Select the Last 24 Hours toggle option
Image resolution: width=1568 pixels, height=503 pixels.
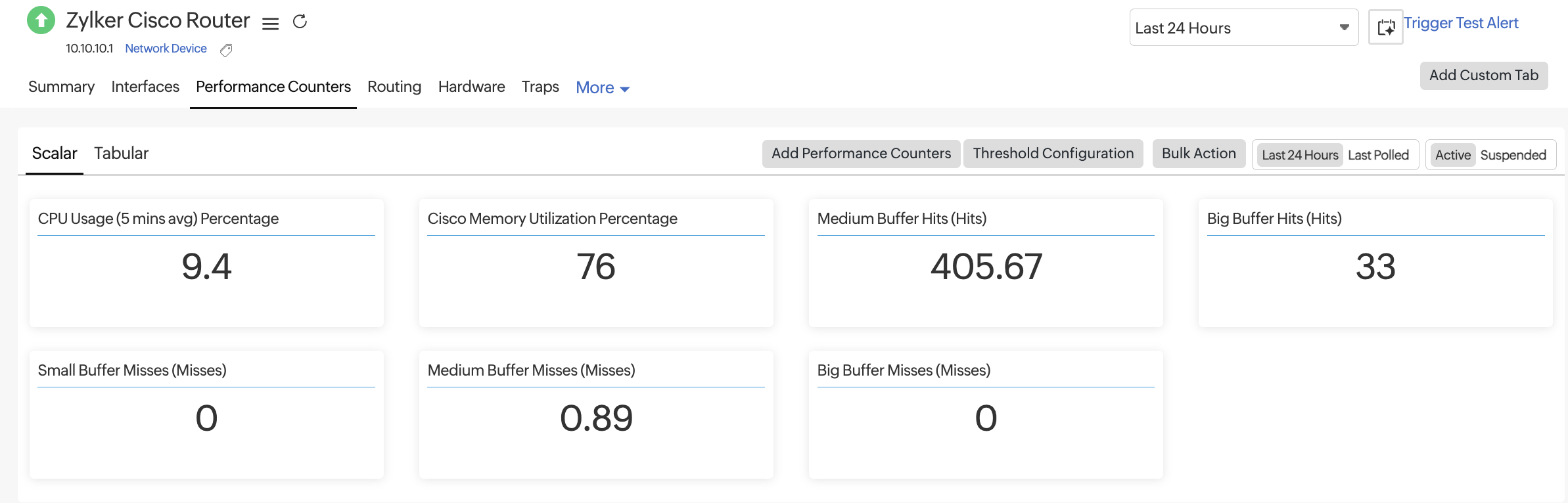(1299, 155)
